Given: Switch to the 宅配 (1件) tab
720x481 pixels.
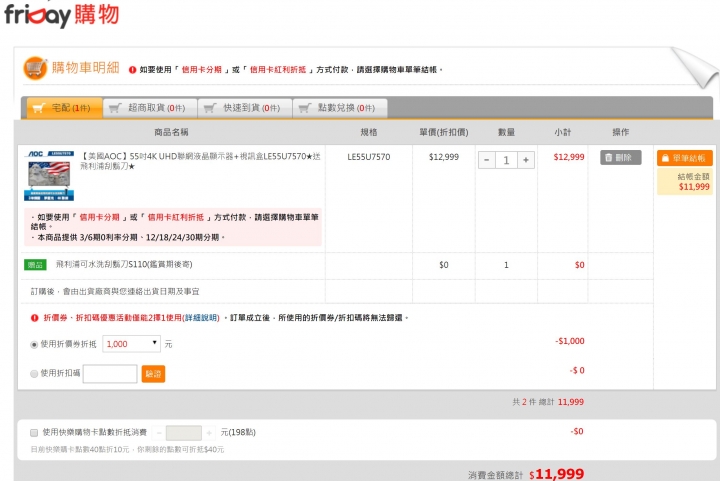Looking at the screenshot, I should tap(64, 108).
